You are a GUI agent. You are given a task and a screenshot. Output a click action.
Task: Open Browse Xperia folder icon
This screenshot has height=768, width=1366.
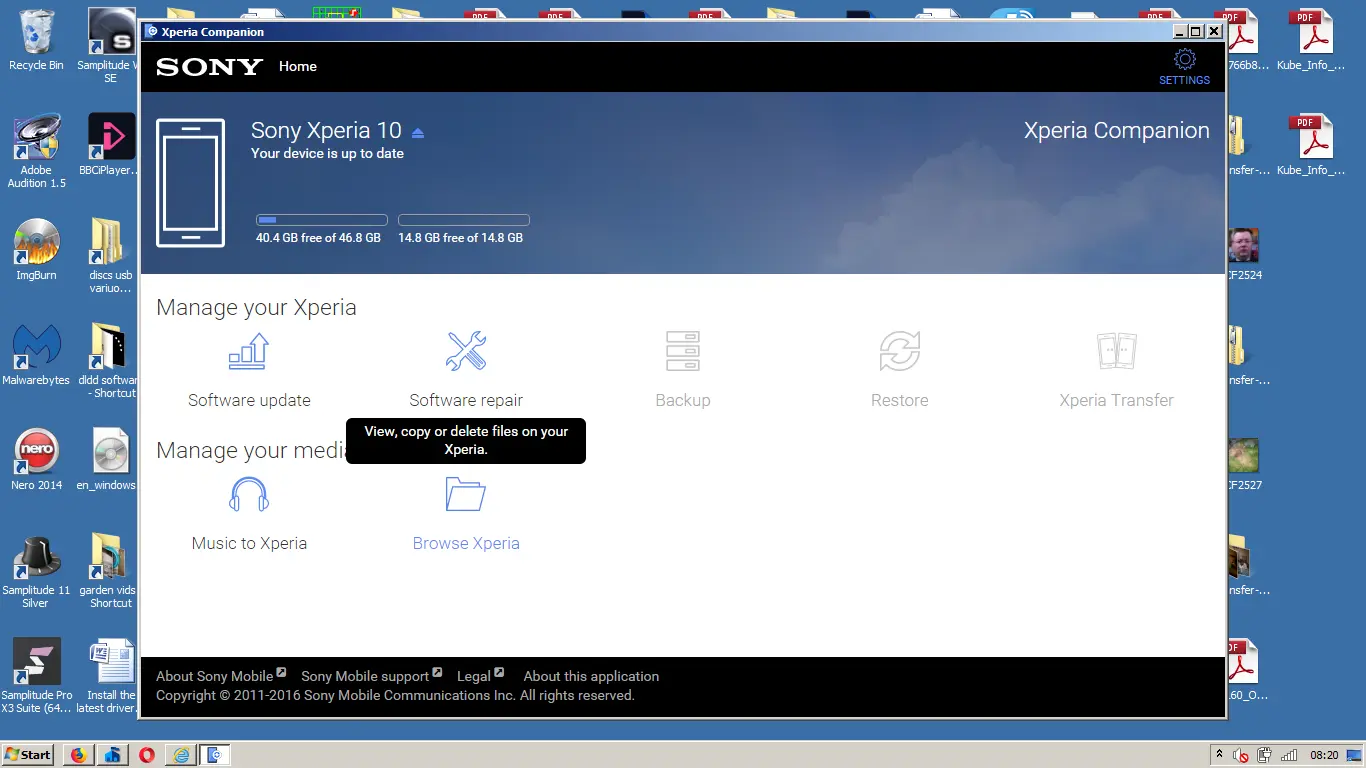point(466,495)
